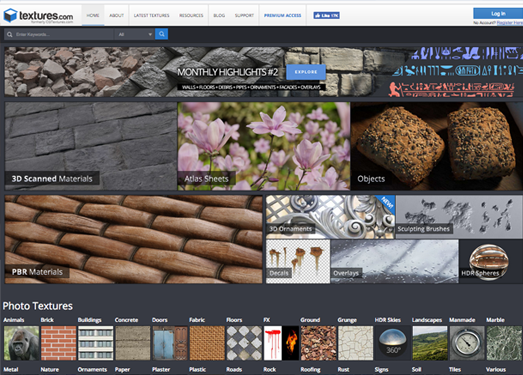The image size is (523, 375).
Task: Select the Floors checkered thumbnail
Action: (244, 343)
